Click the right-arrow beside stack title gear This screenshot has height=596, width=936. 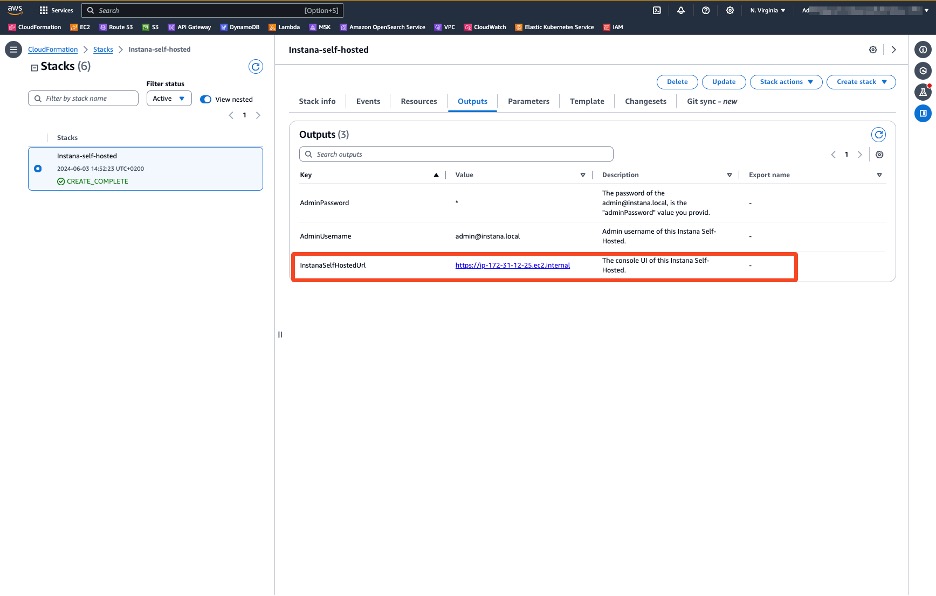click(894, 50)
